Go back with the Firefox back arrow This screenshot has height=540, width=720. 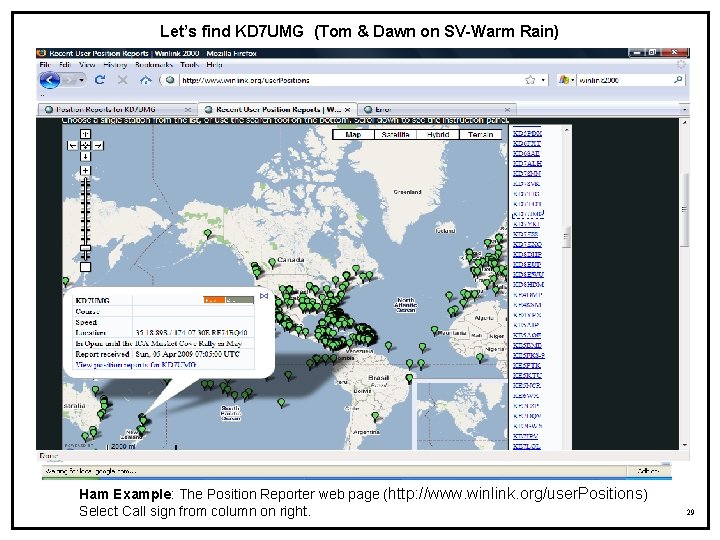coord(50,80)
